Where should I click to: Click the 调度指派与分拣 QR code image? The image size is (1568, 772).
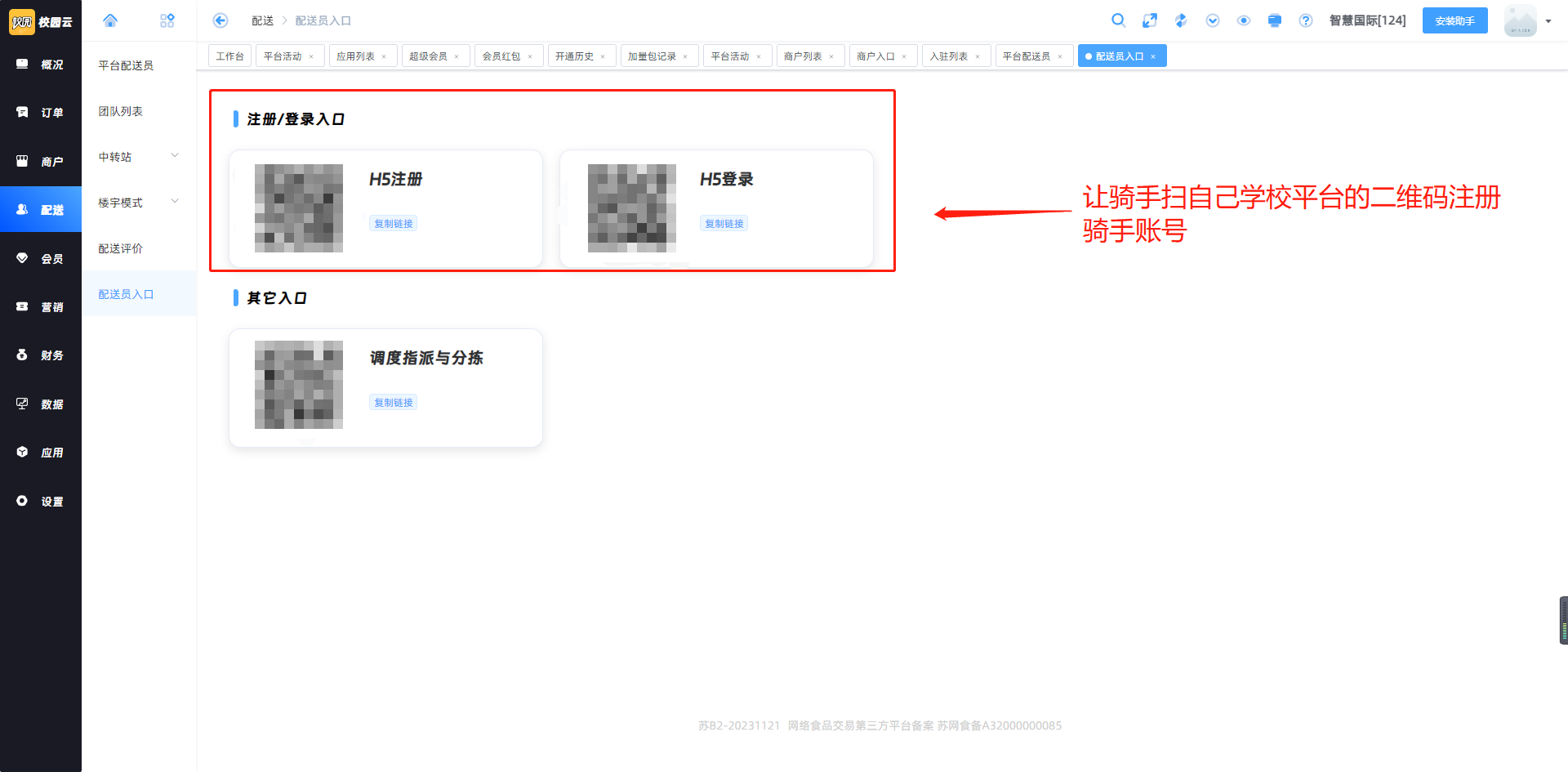coord(299,385)
